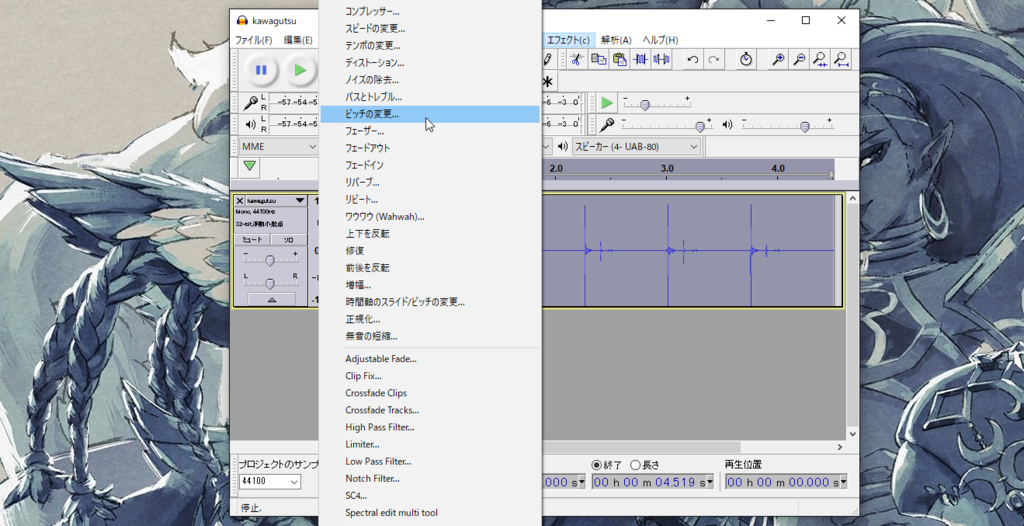Open the 解析(A) menu
This screenshot has width=1024, height=526.
click(x=616, y=40)
